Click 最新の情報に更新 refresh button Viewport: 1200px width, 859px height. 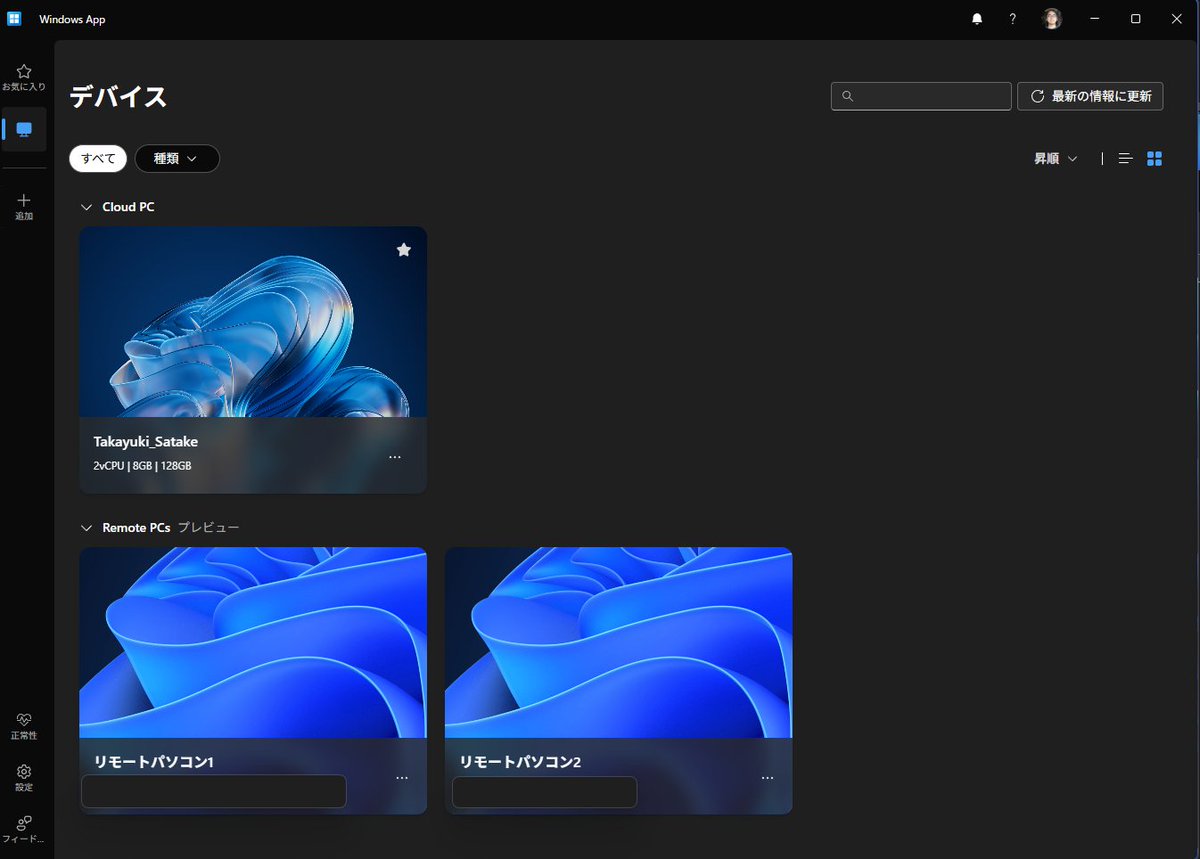coord(1090,96)
